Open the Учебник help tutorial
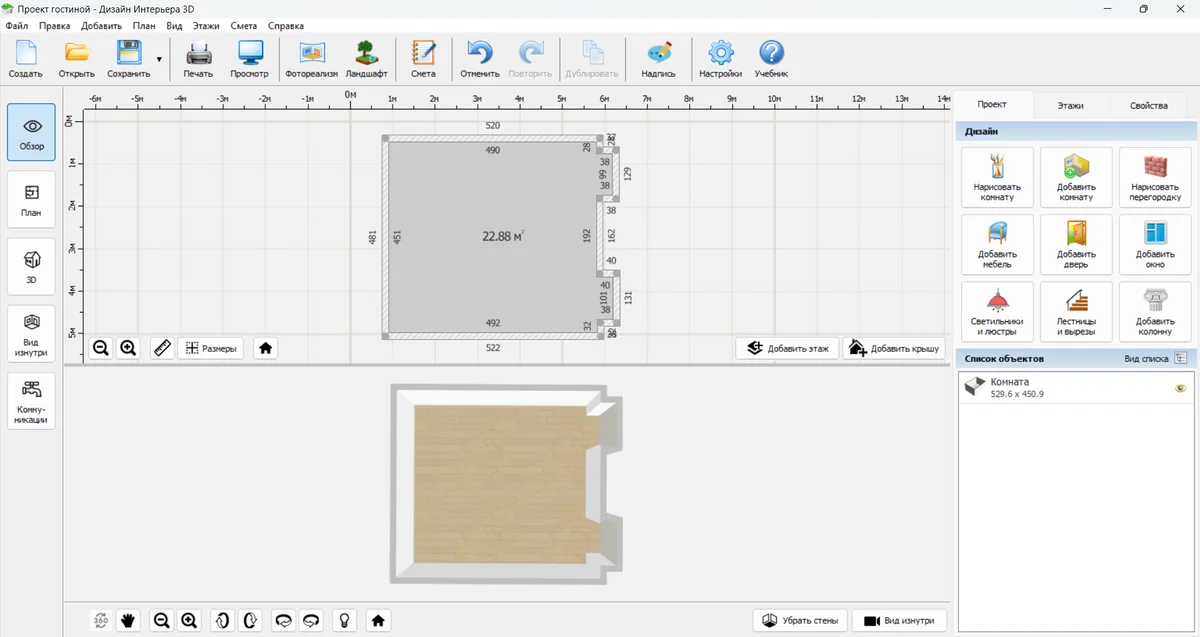This screenshot has height=637, width=1200. (x=771, y=59)
